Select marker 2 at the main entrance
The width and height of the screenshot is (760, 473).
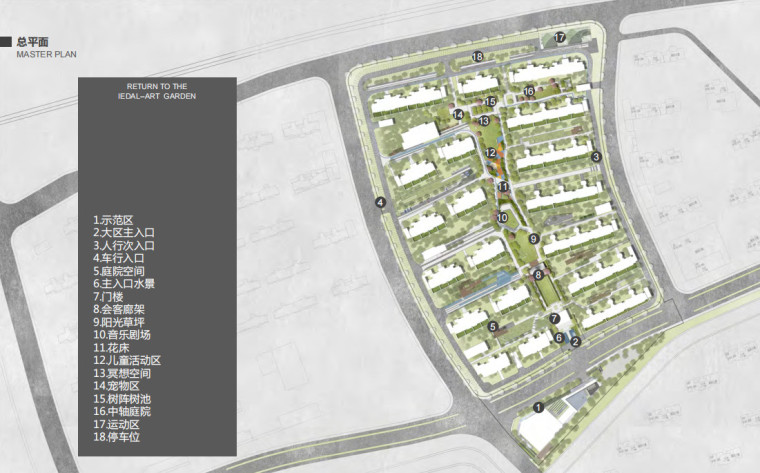[575, 341]
